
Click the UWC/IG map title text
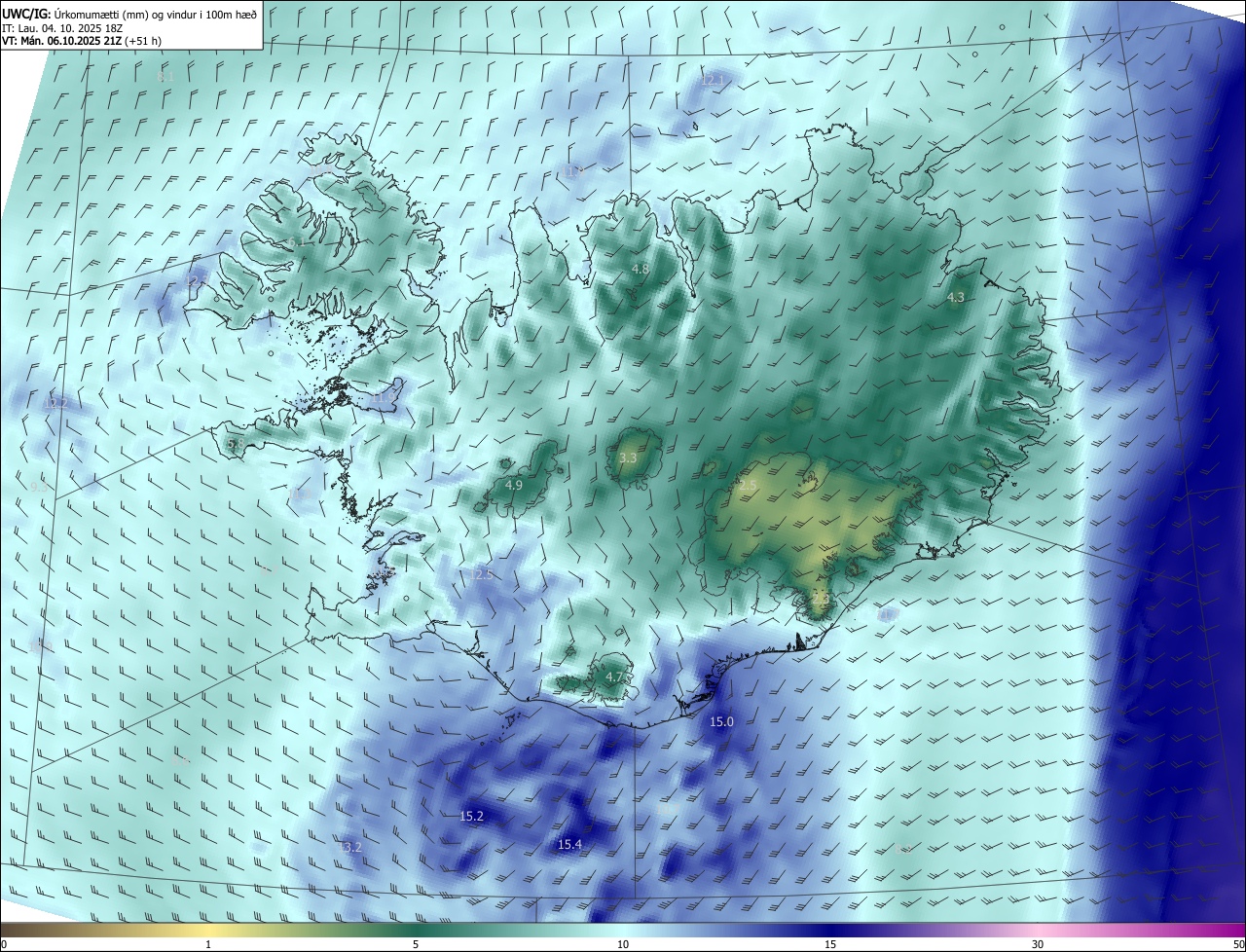tap(129, 14)
